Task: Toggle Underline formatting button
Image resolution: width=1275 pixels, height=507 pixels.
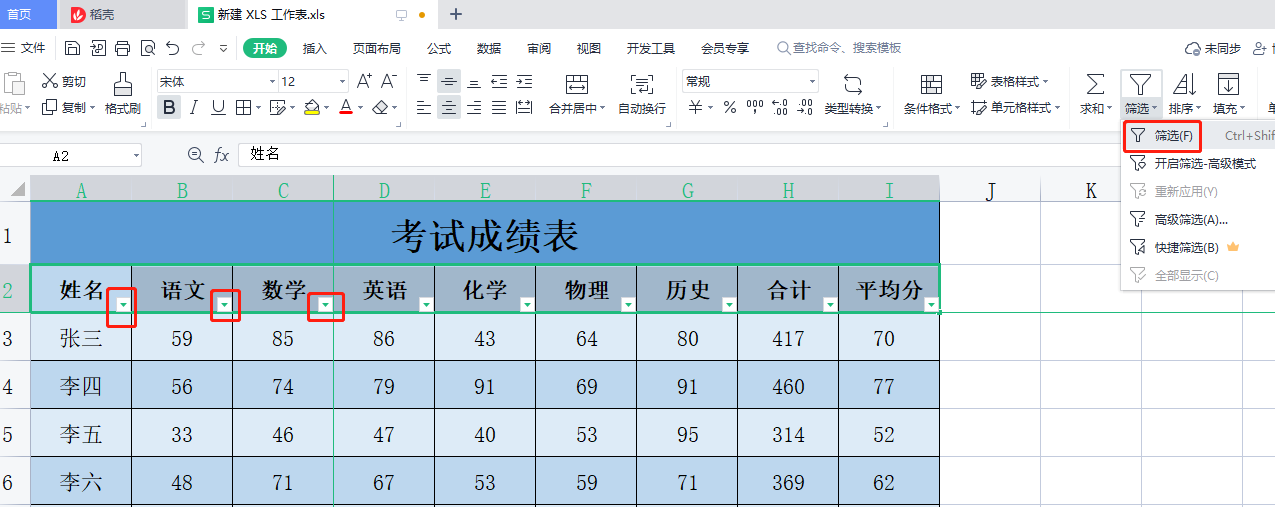Action: pos(217,108)
